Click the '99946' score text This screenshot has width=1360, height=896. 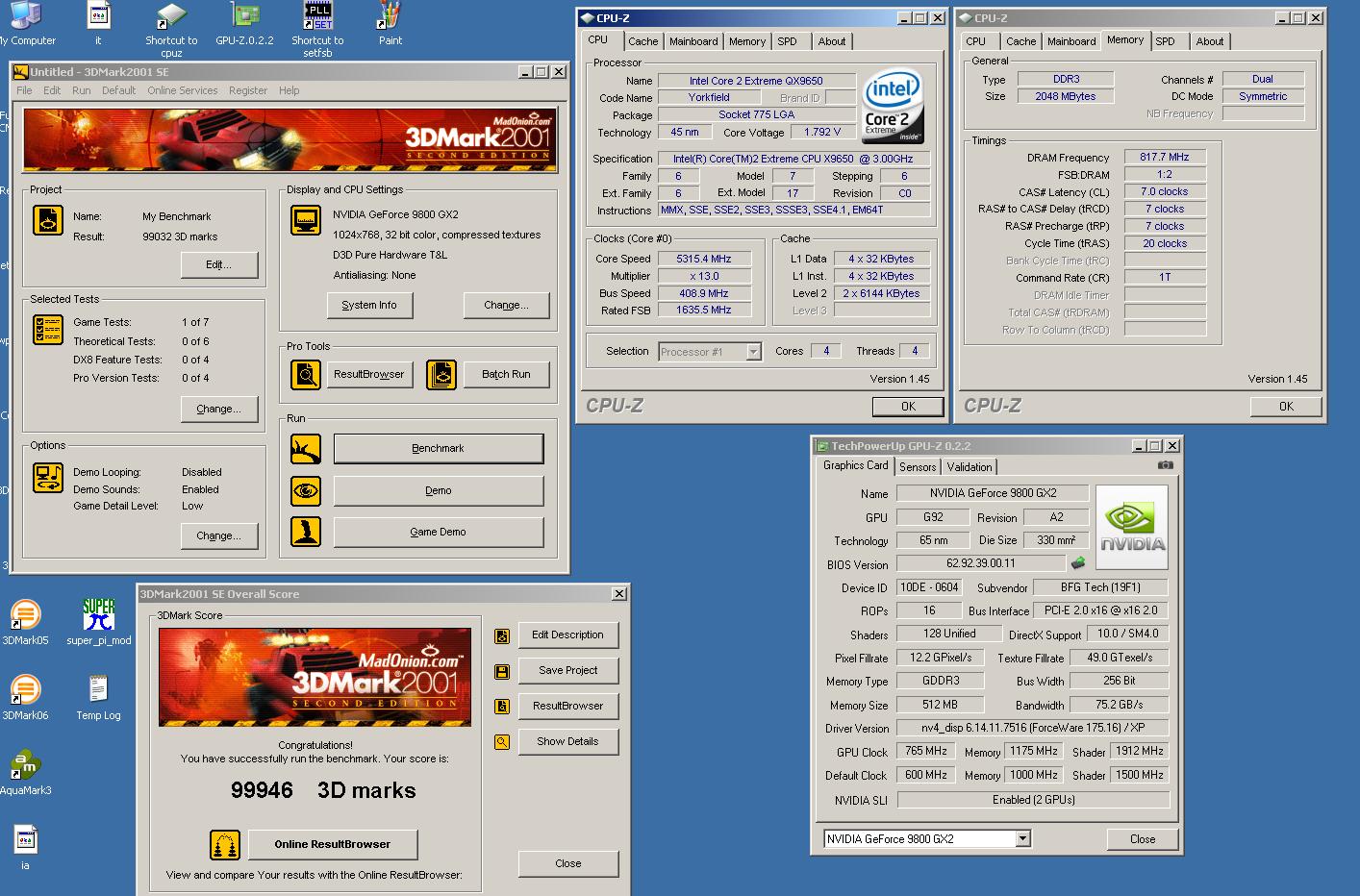262,791
